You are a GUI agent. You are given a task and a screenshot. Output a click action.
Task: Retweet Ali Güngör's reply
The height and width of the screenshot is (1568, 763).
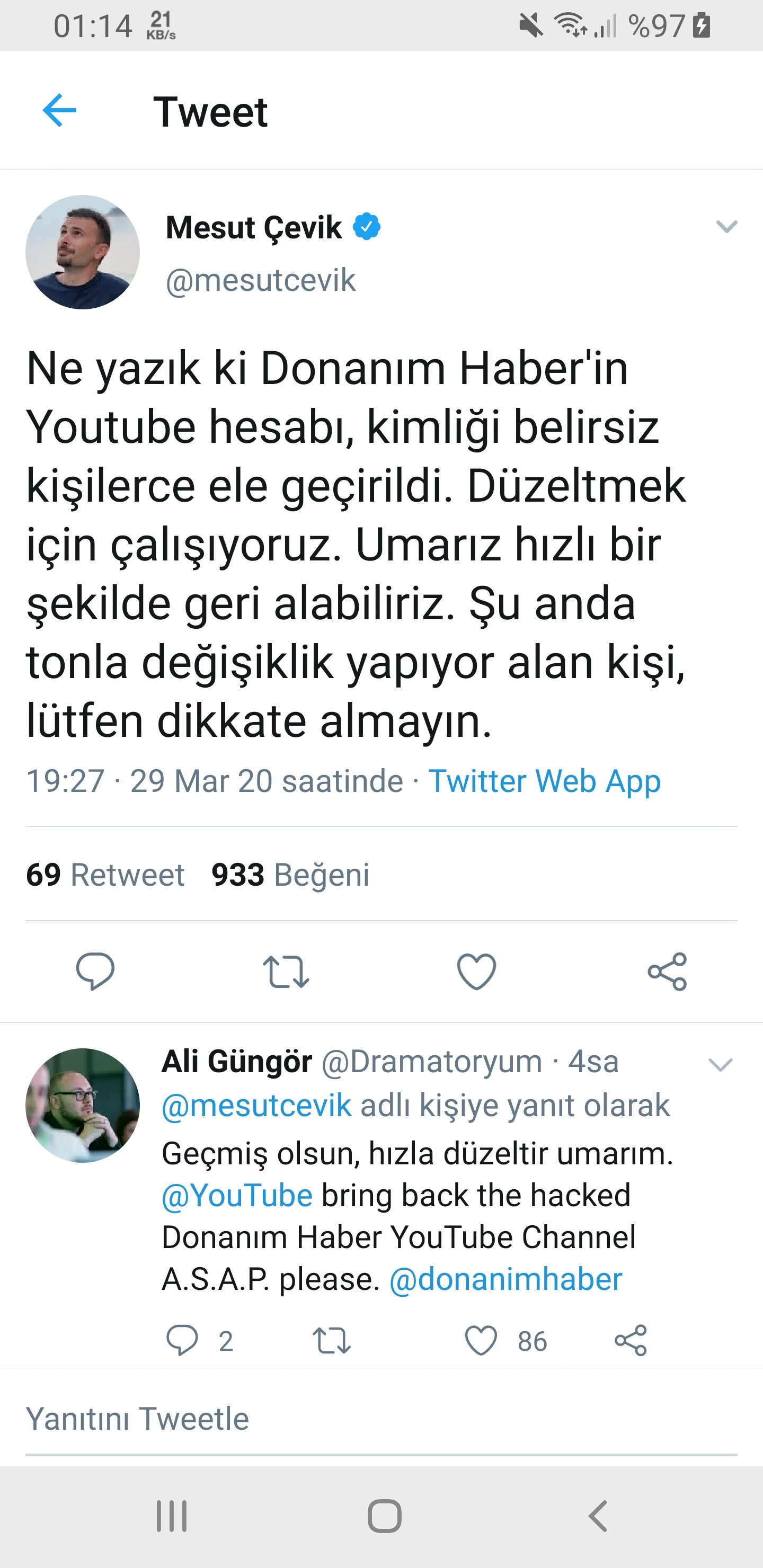pos(331,1340)
